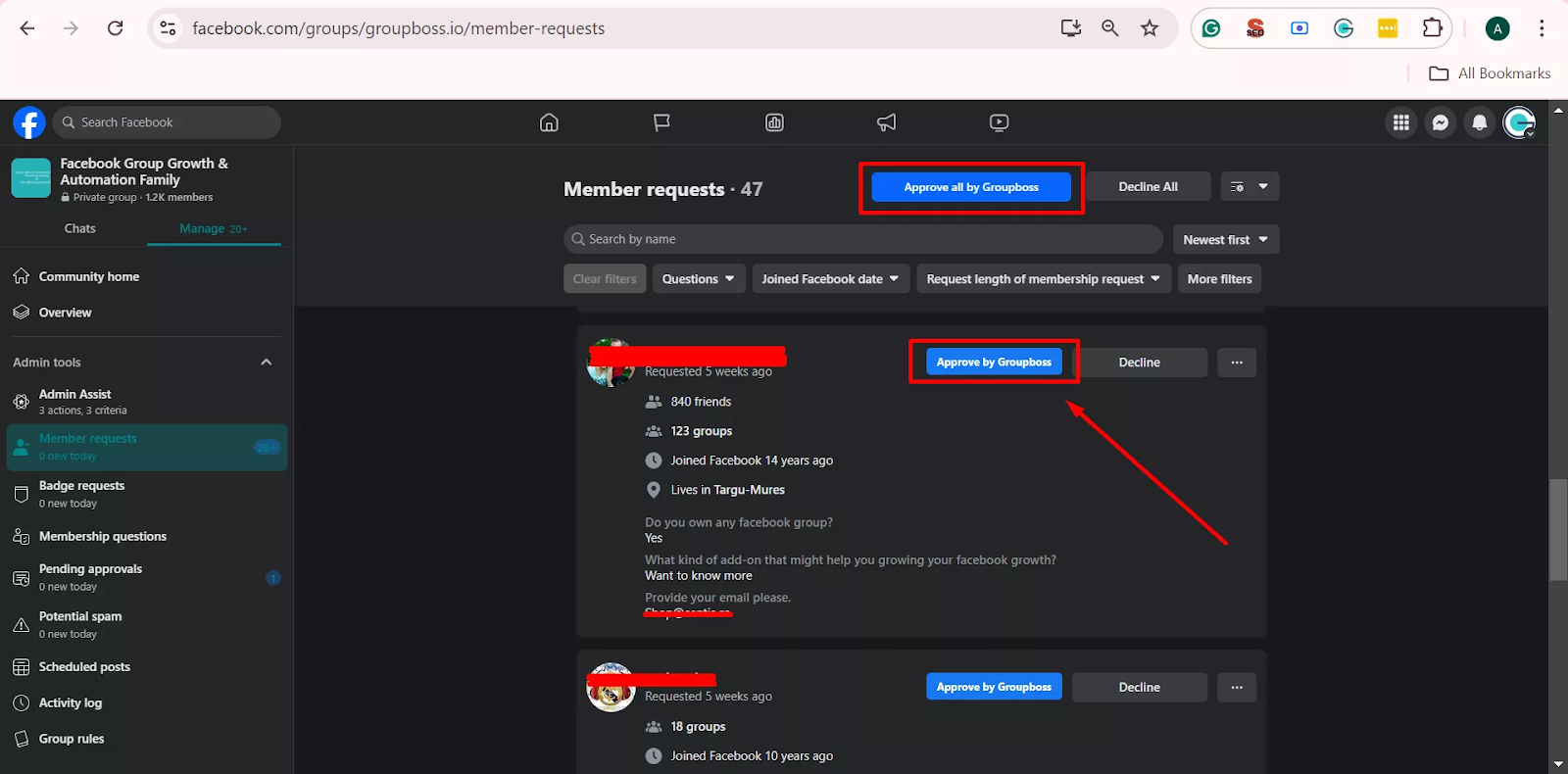The width and height of the screenshot is (1568, 774).
Task: Open Scheduled posts
Action: tap(147, 667)
